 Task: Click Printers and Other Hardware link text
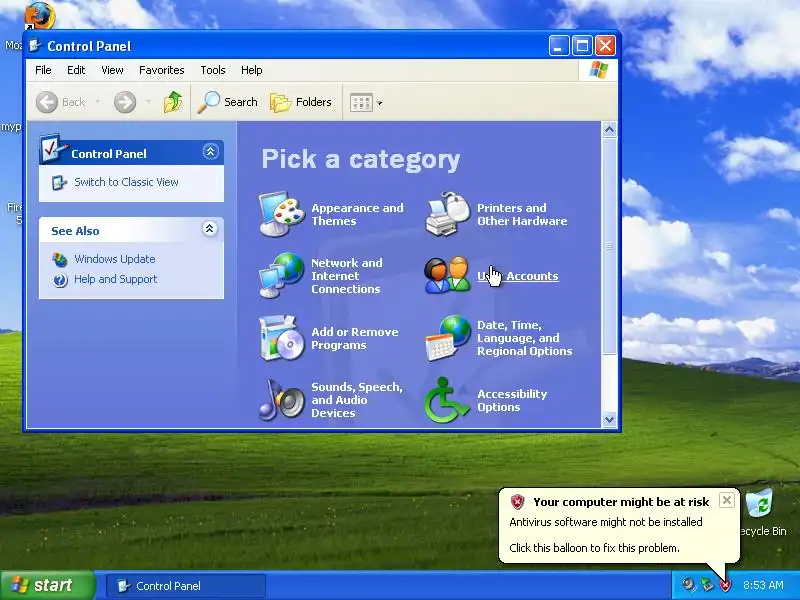(522, 214)
